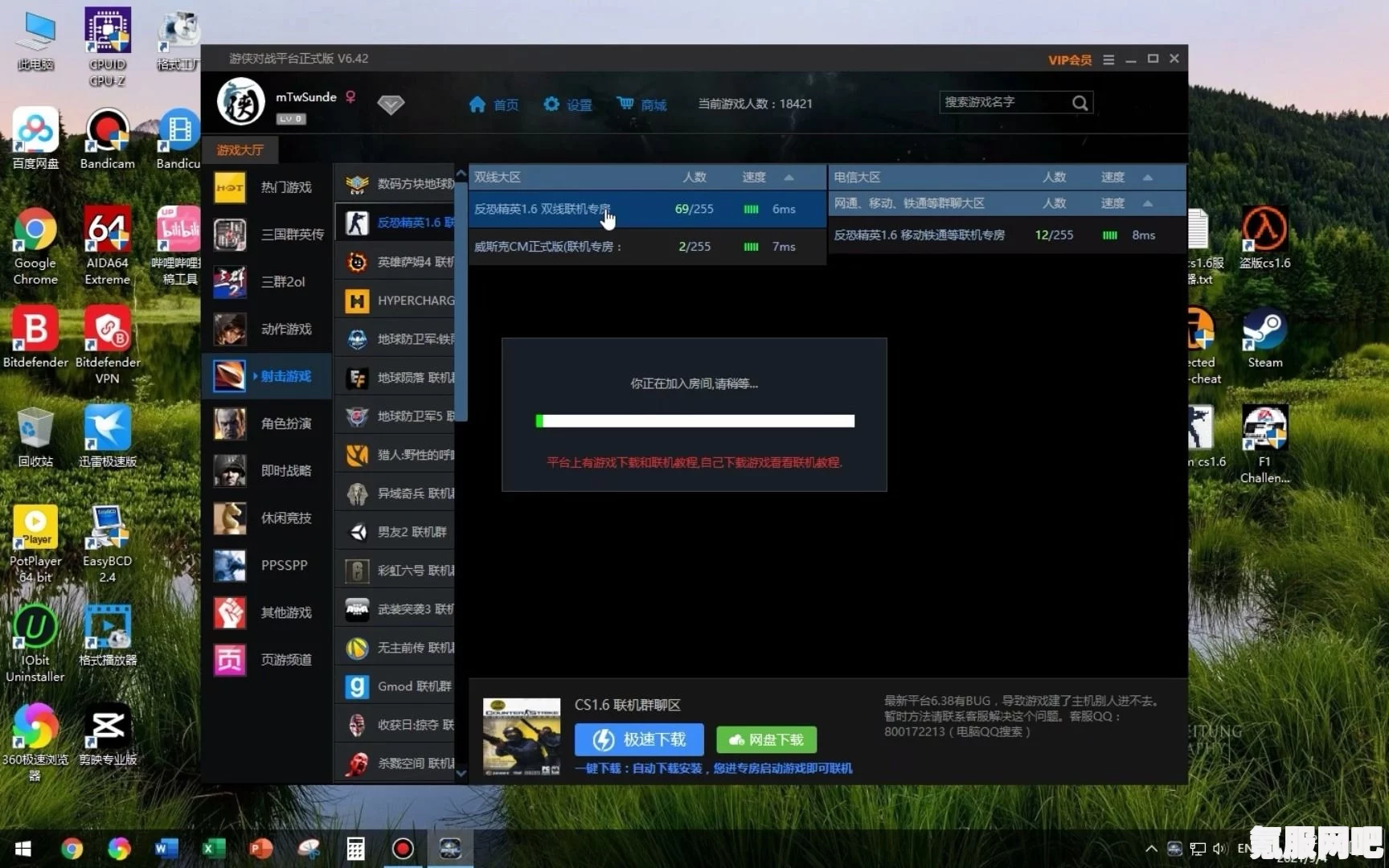Sort 双线大区 by 人数 column
Image resolution: width=1389 pixels, height=868 pixels.
coord(694,177)
